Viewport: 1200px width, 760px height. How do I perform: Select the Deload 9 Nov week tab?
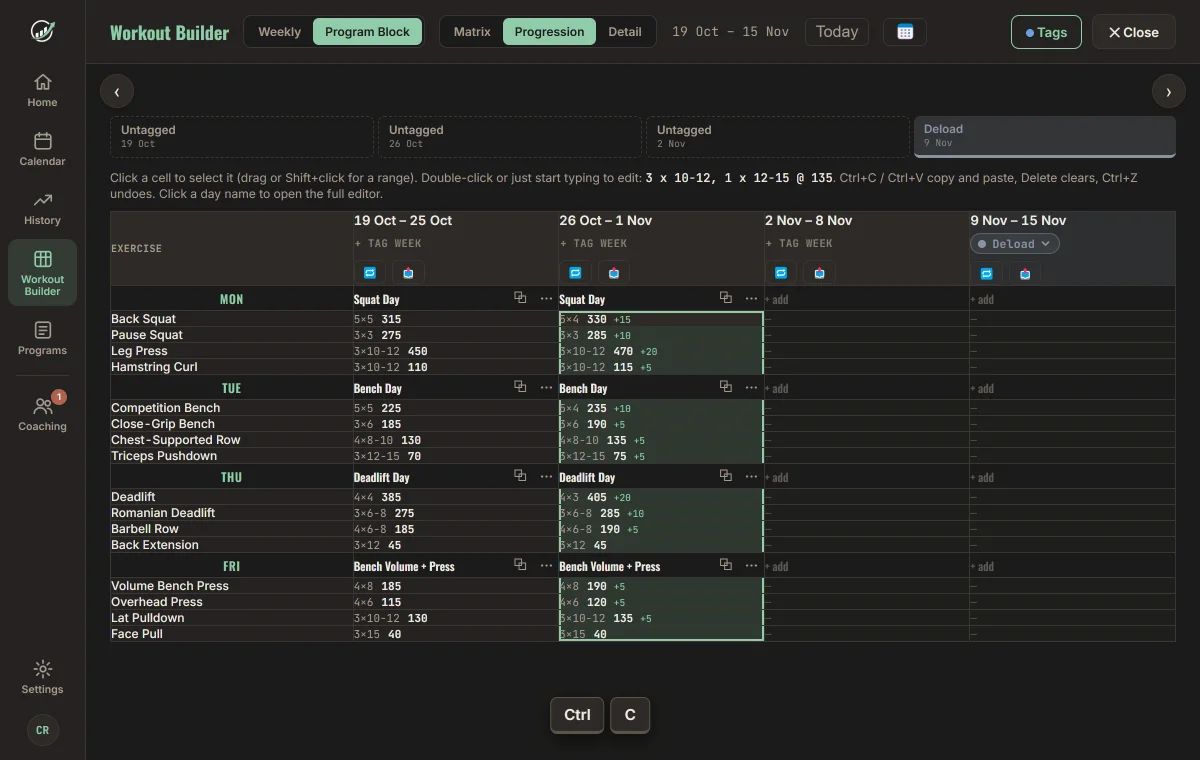1045,137
